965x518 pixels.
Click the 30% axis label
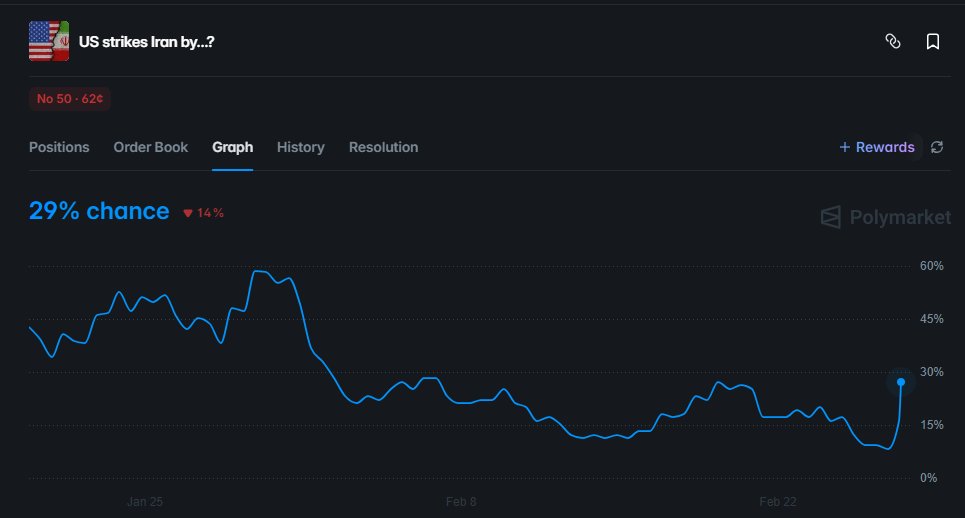[x=931, y=372]
